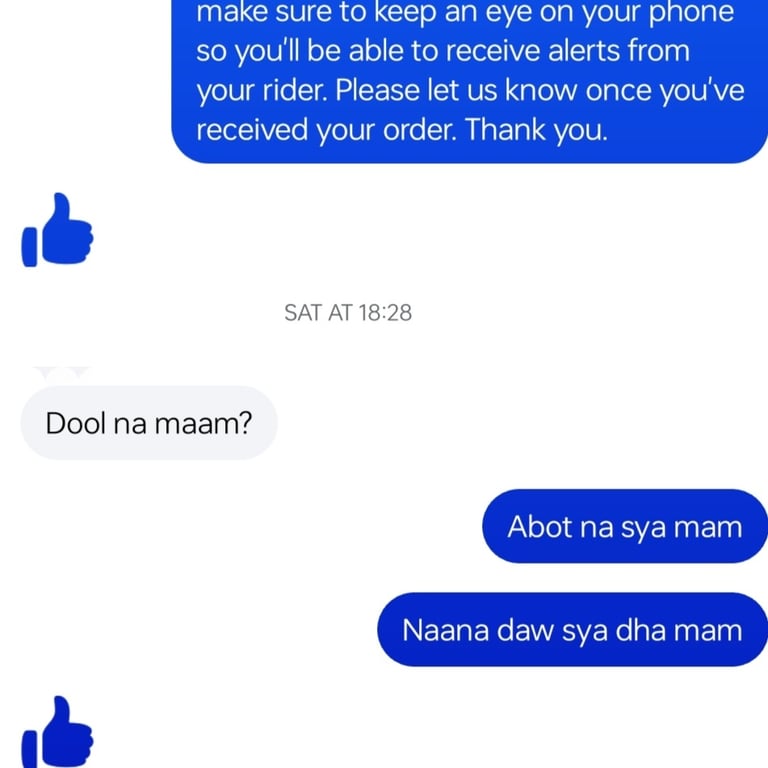
Task: Tap the word 'Dool' in the received message
Action: [75, 423]
